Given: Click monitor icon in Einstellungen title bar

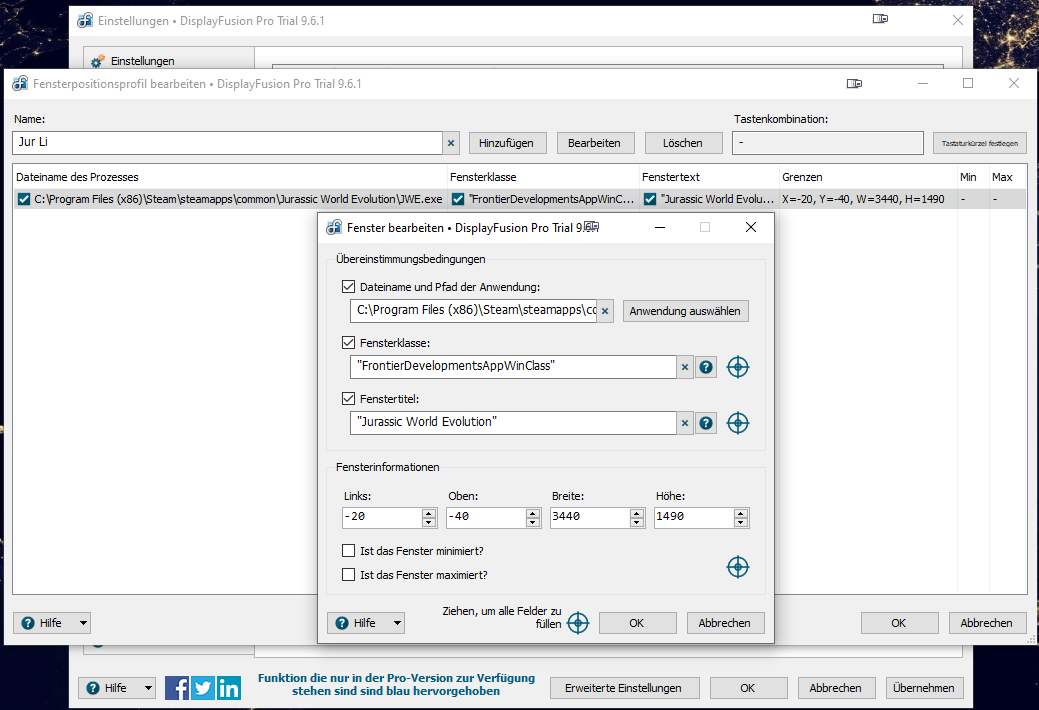Looking at the screenshot, I should click(x=881, y=19).
